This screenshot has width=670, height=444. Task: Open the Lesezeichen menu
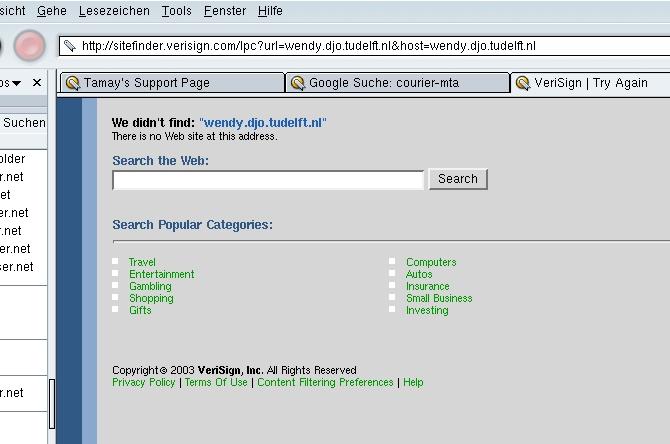coord(114,11)
